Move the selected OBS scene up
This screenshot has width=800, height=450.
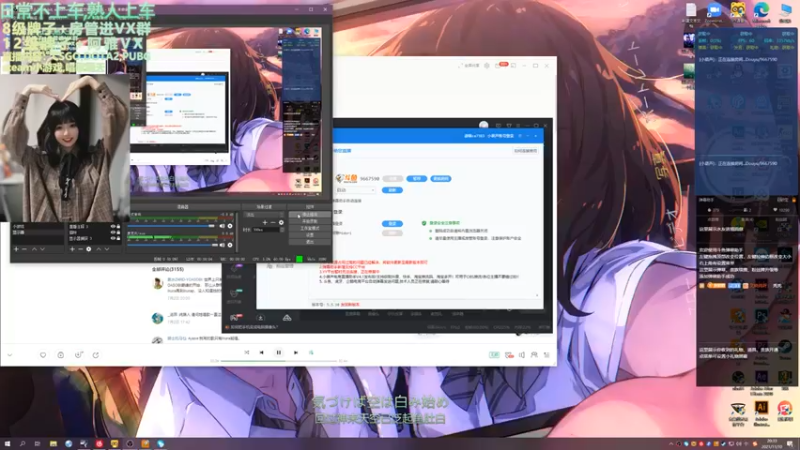click(x=34, y=249)
